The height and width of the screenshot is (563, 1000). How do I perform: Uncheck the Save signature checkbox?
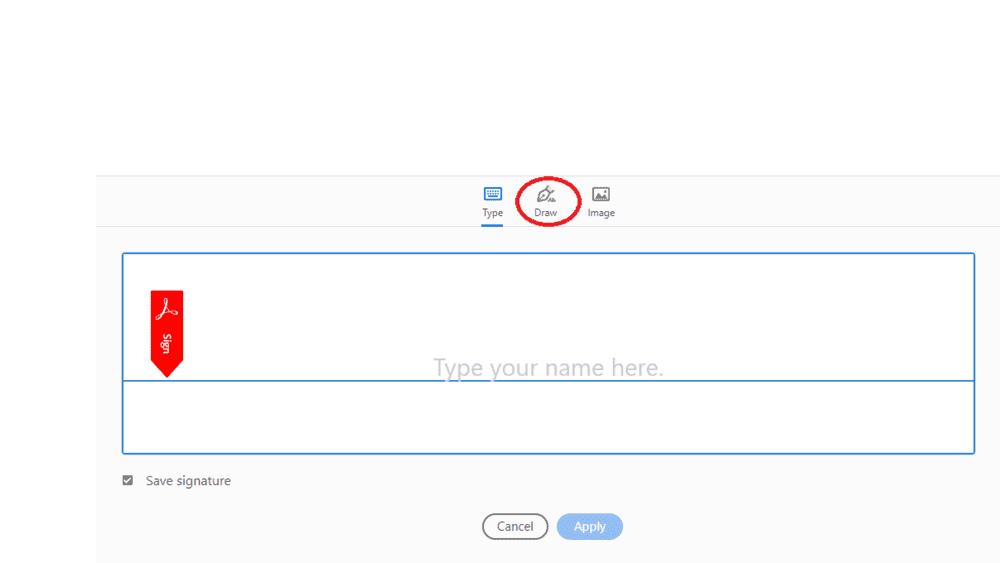pos(128,480)
